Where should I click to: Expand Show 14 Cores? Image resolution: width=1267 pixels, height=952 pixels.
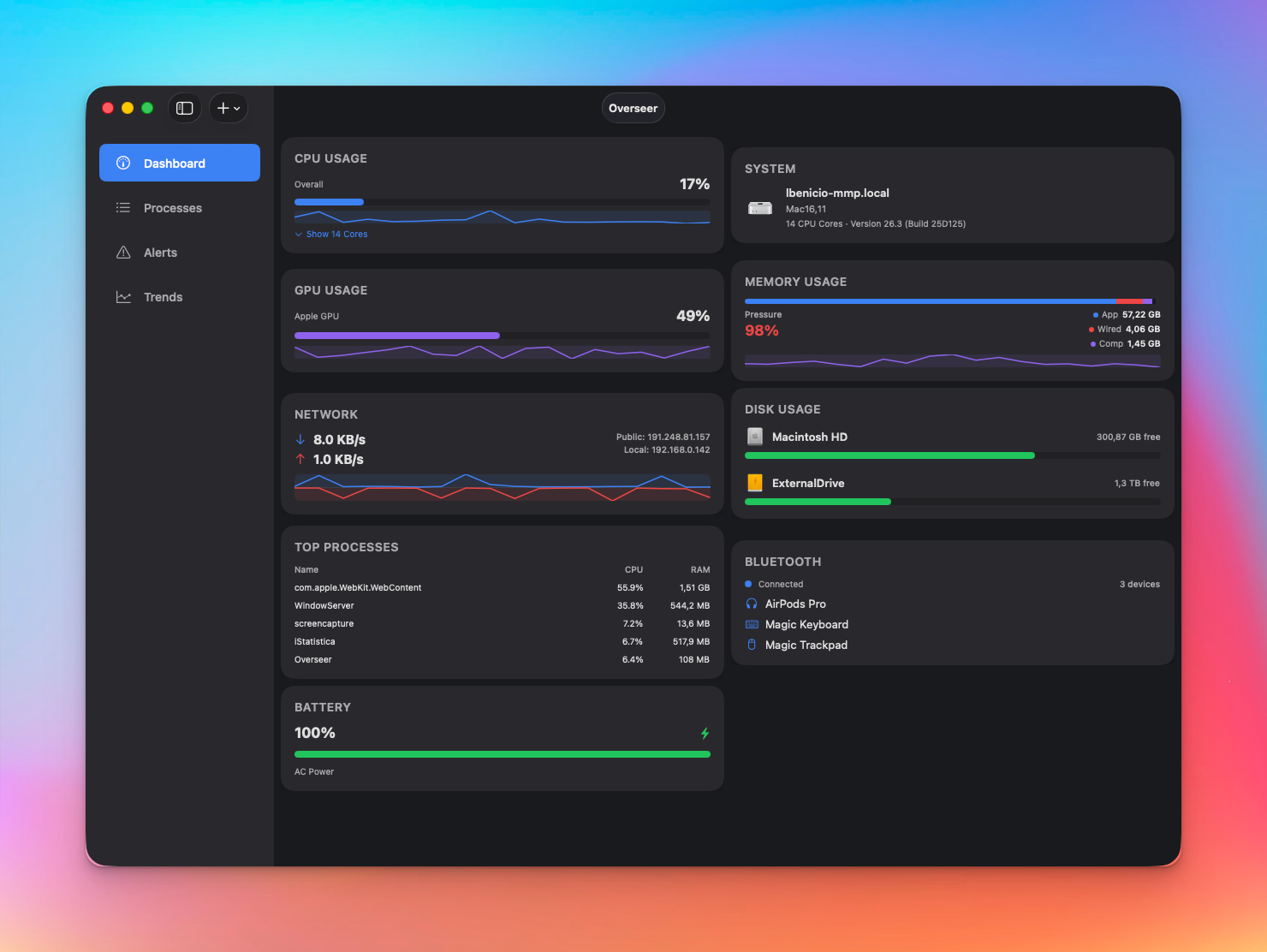(x=331, y=234)
